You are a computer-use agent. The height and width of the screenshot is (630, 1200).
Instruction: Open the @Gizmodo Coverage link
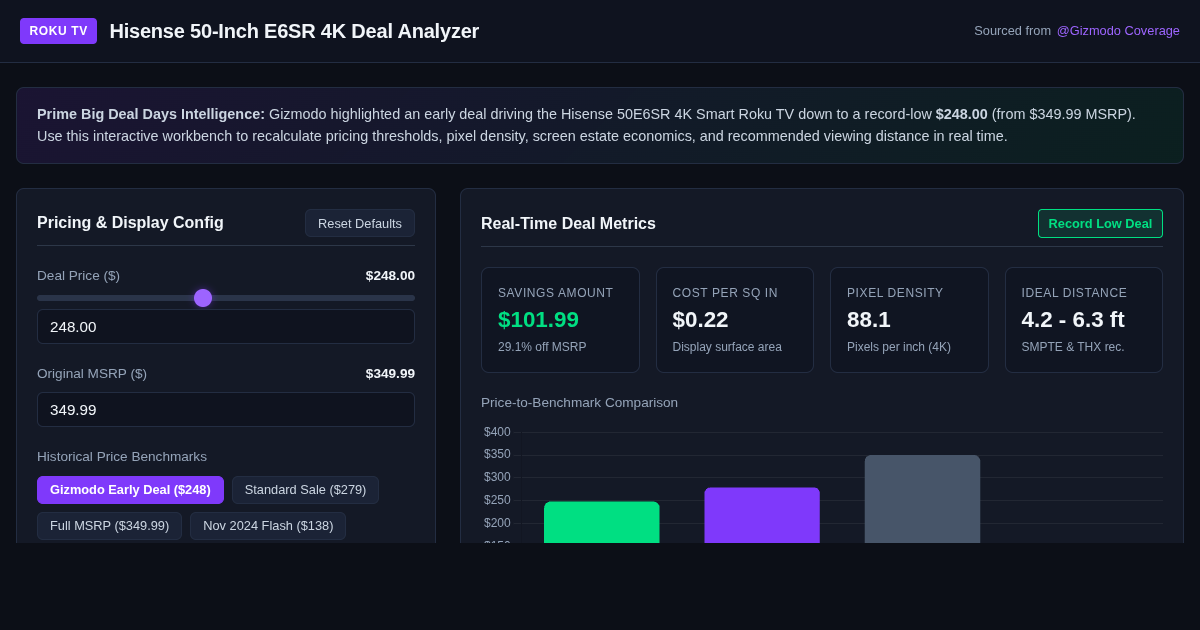1118,31
